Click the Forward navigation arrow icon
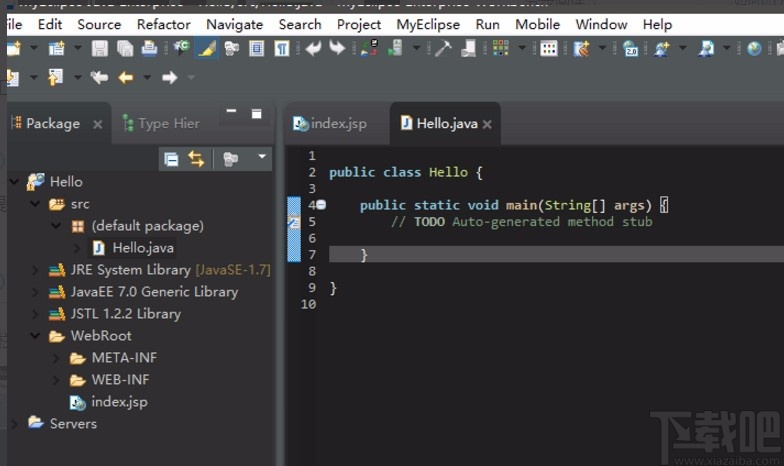Image resolution: width=784 pixels, height=466 pixels. [x=169, y=77]
